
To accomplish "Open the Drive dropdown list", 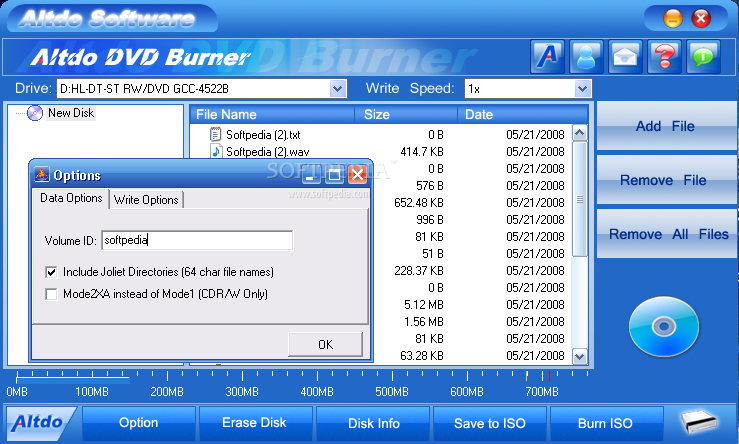I will 337,89.
